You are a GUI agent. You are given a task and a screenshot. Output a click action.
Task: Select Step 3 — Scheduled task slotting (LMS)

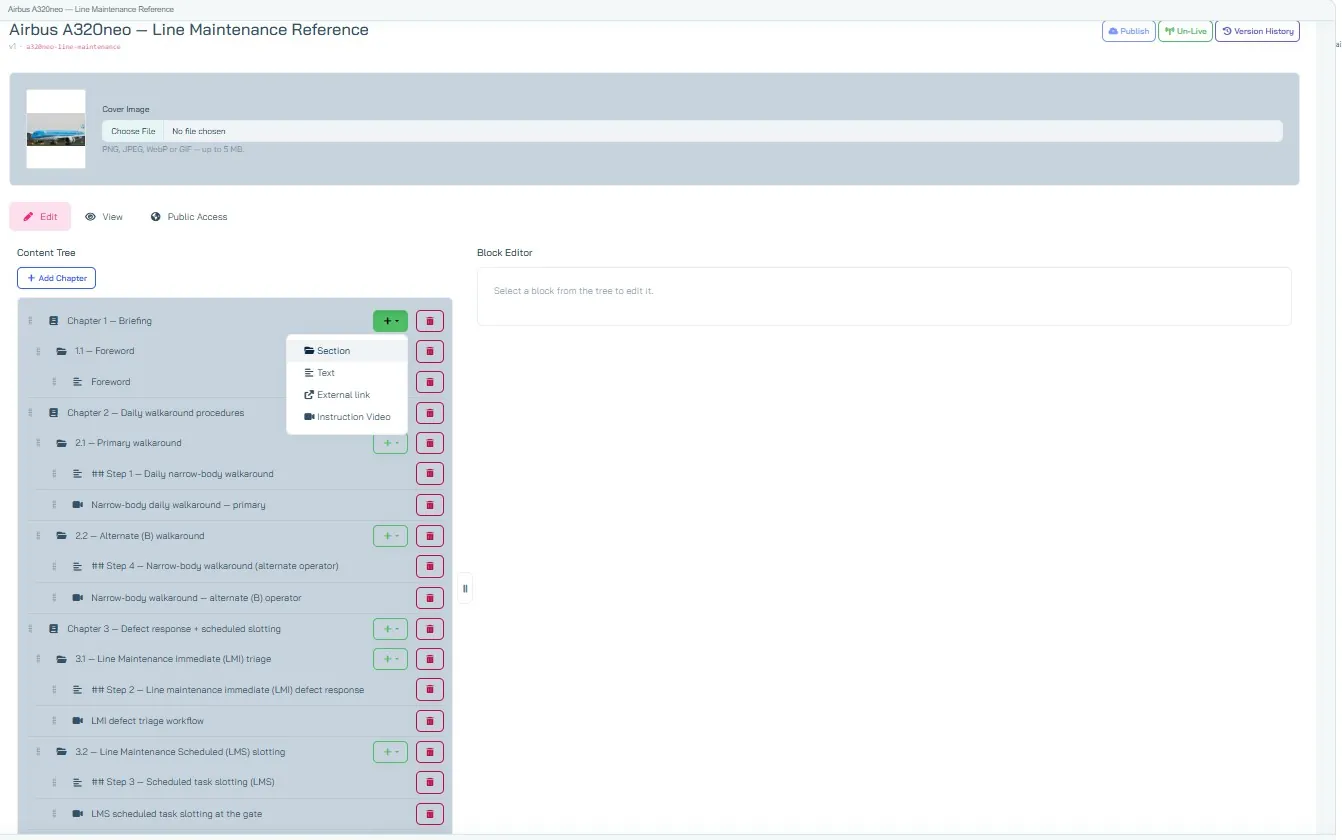[x=183, y=782]
